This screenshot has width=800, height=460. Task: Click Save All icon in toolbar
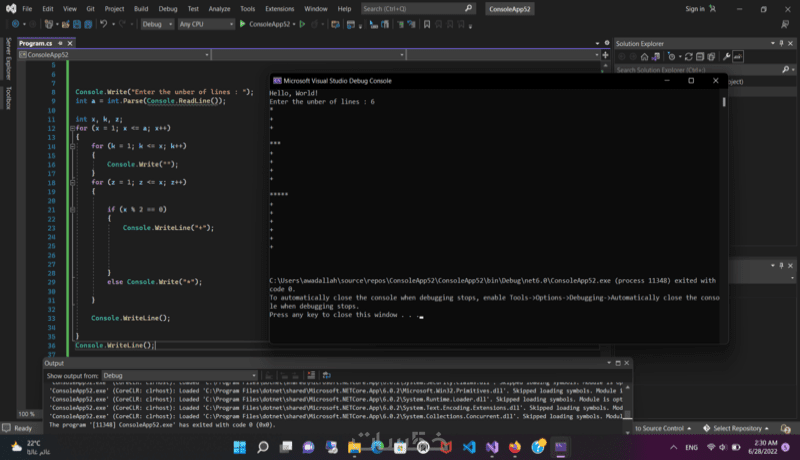[x=88, y=24]
